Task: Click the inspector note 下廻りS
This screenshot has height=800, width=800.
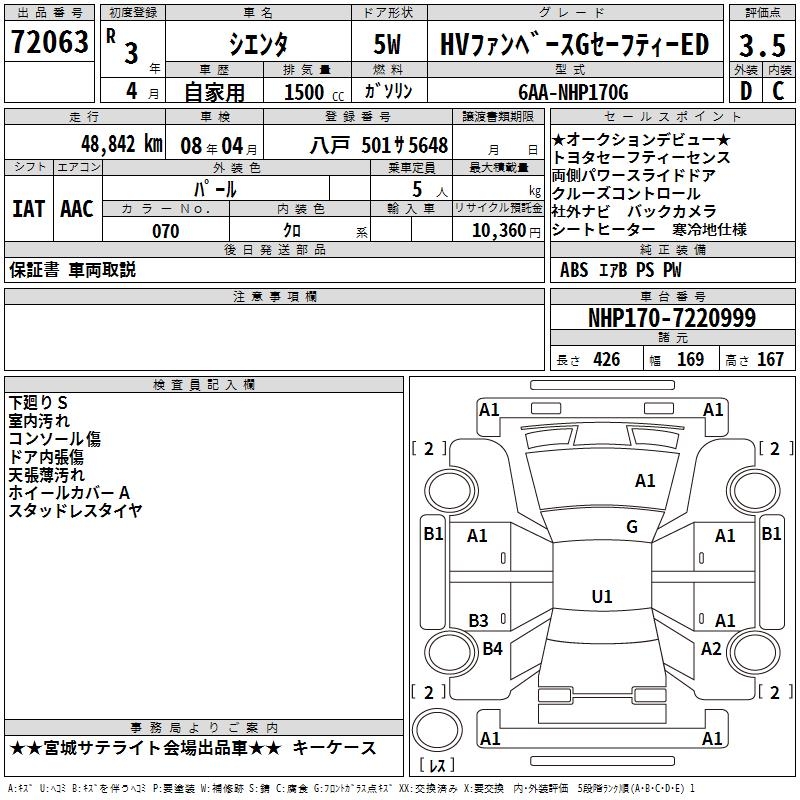Action: tap(38, 403)
